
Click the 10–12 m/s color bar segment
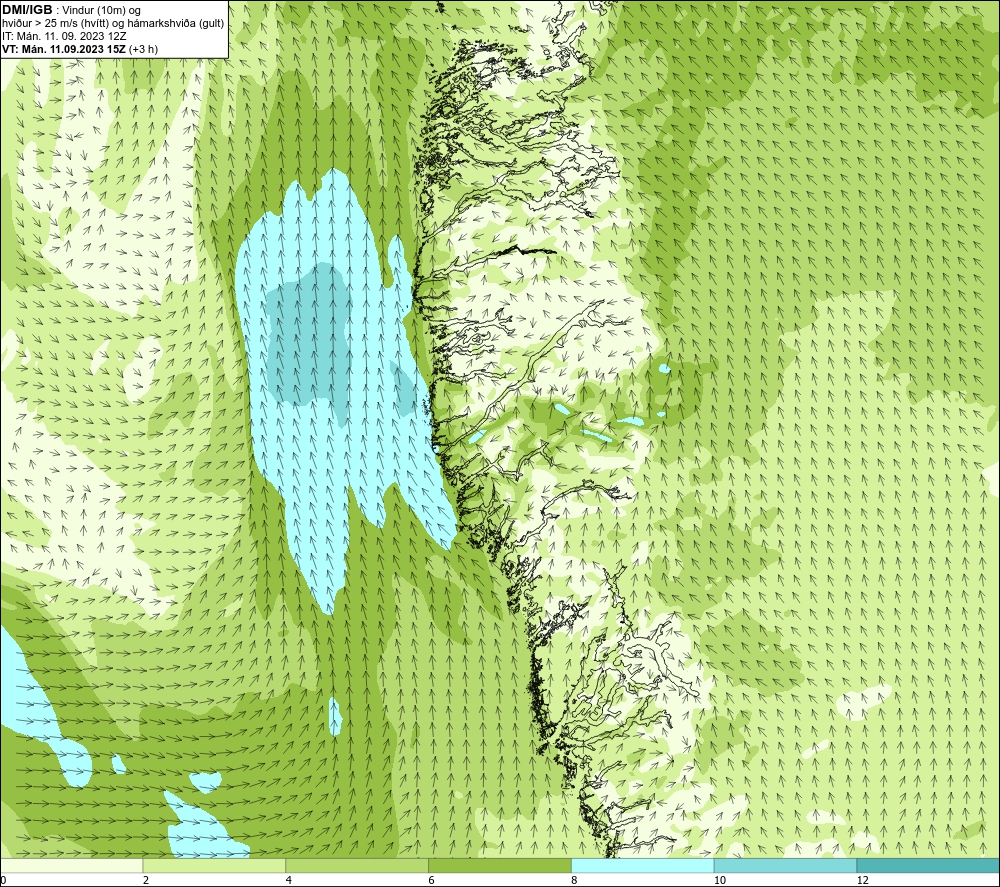coord(786,865)
